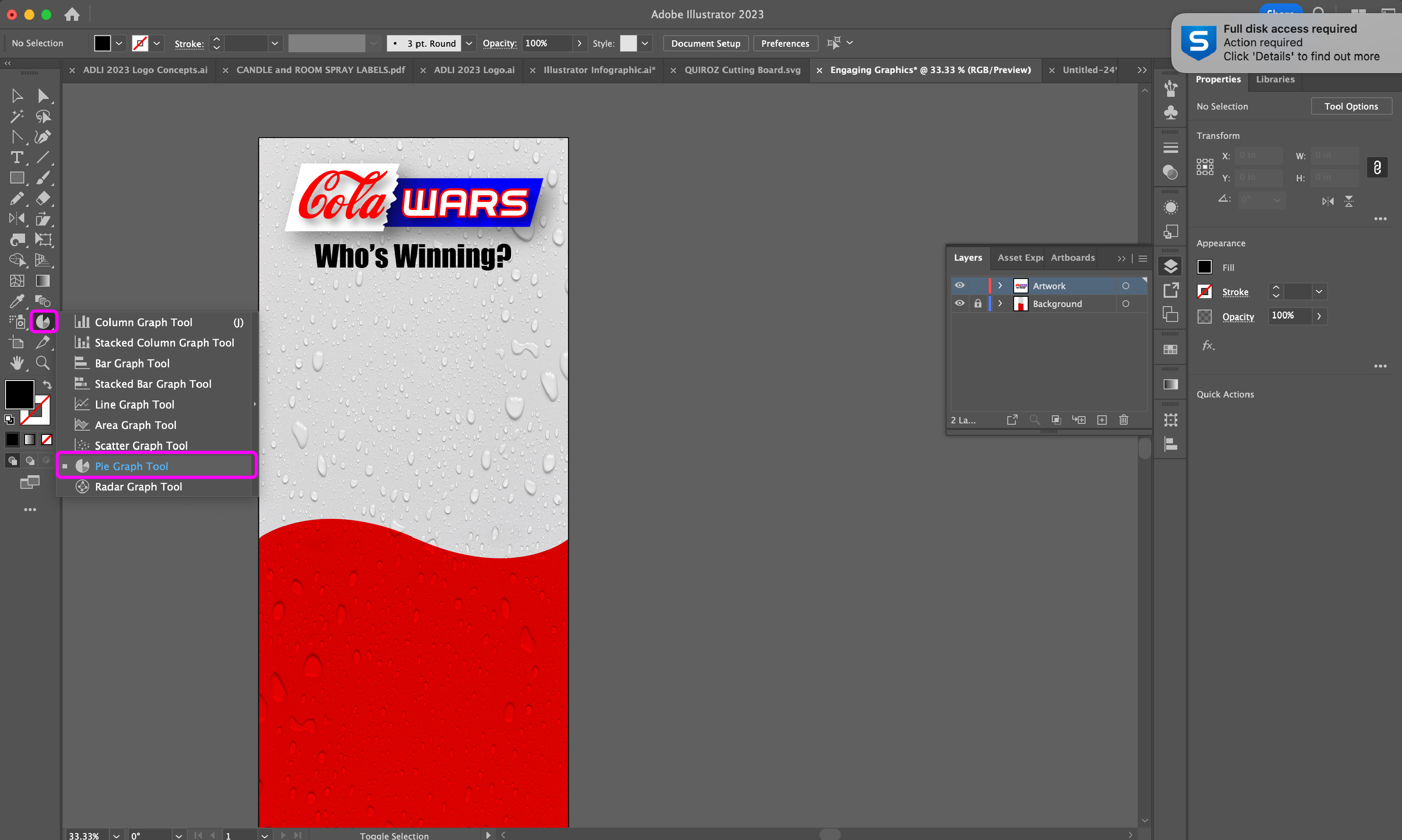Click the Radar Graph Tool entry

138,487
